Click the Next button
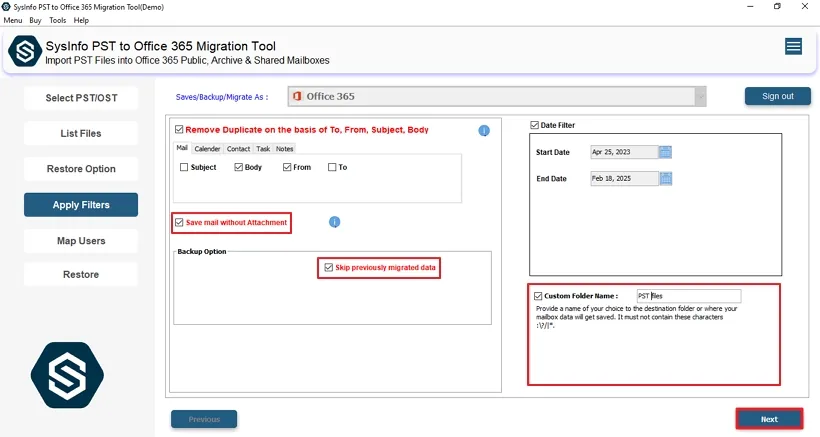The width and height of the screenshot is (820, 437). tap(769, 419)
